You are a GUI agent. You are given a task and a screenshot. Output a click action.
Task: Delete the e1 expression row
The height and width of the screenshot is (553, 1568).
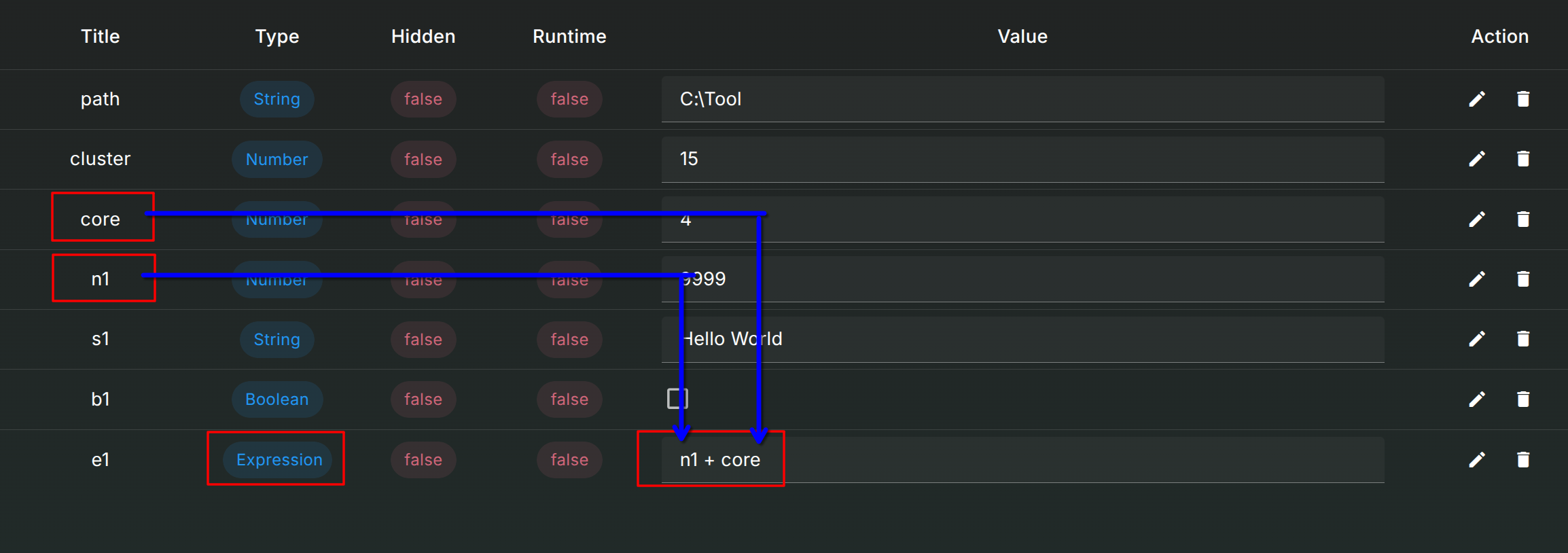click(1523, 460)
